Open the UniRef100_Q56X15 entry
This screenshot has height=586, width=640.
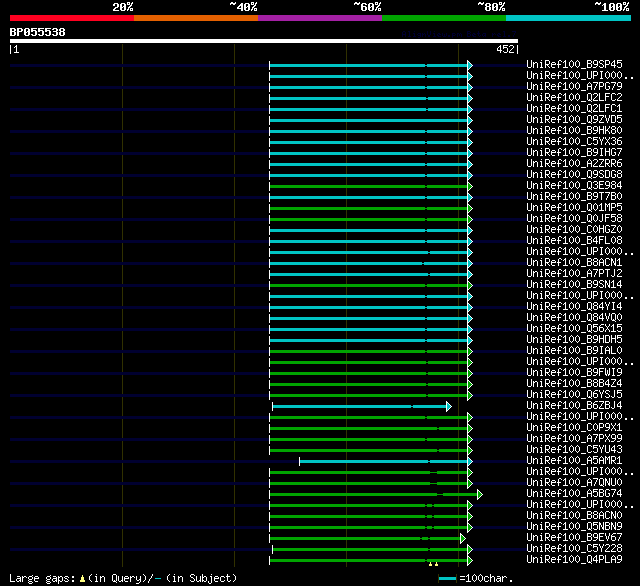click(x=574, y=329)
